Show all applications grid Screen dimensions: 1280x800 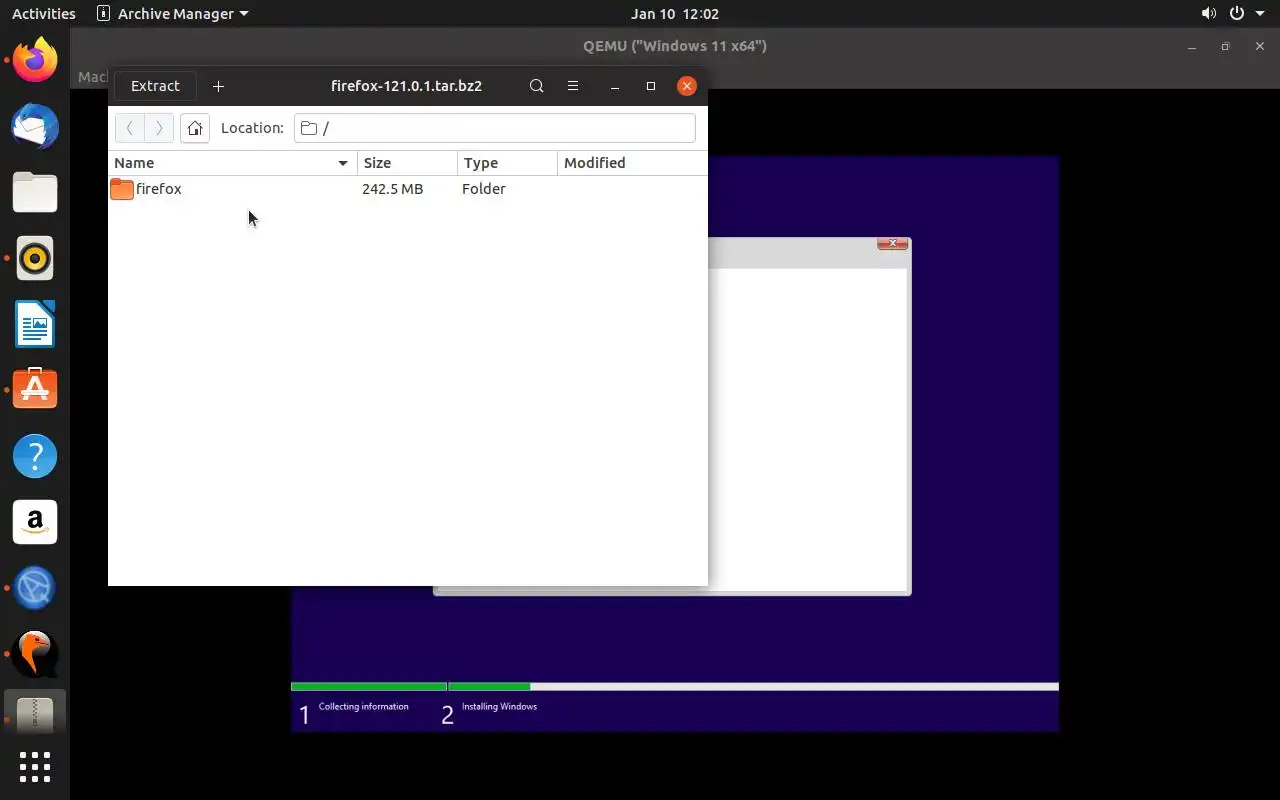pyautogui.click(x=35, y=767)
